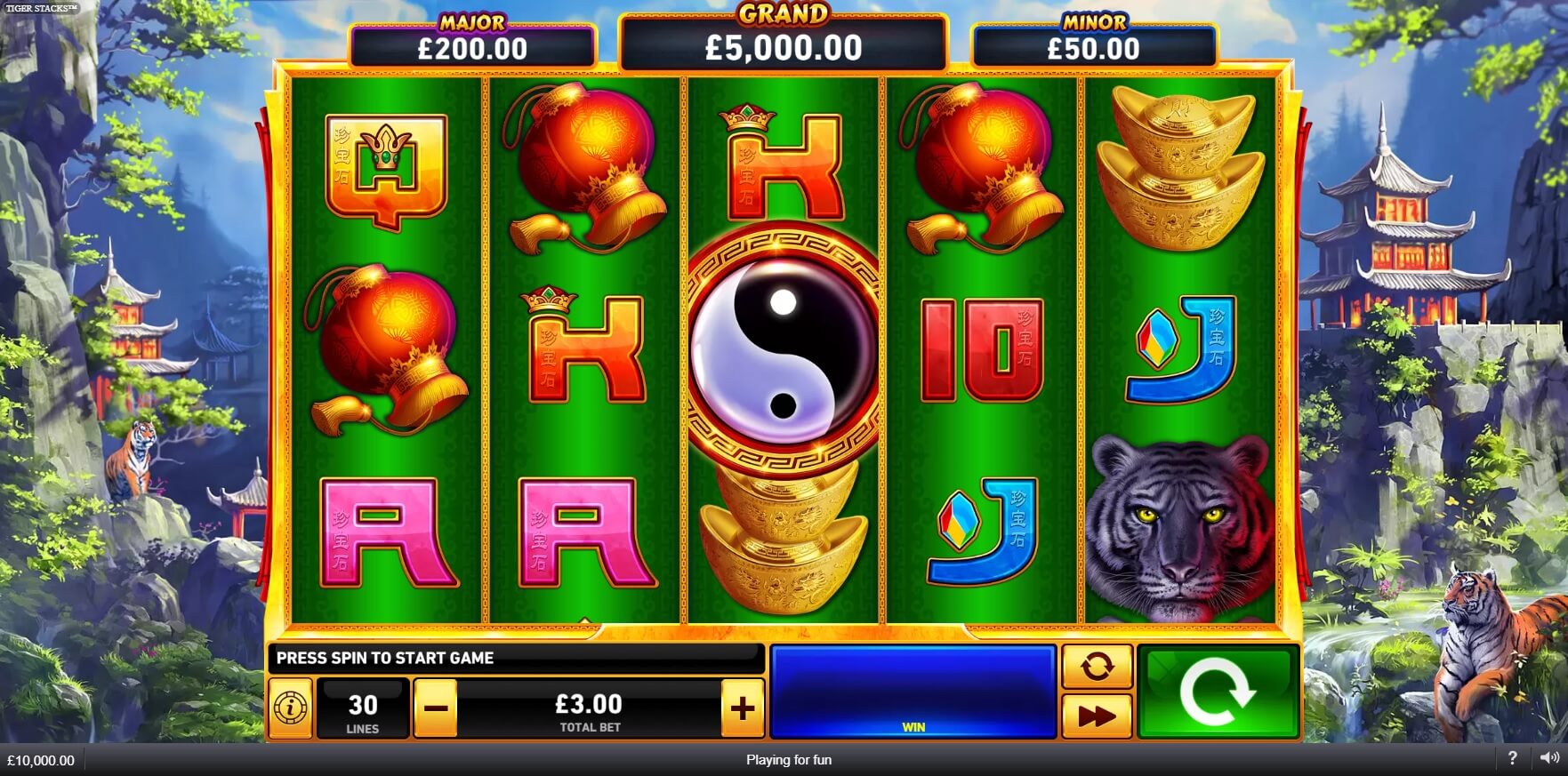Click the Q symbol on first reel
The image size is (1568, 776).
pyautogui.click(x=386, y=171)
